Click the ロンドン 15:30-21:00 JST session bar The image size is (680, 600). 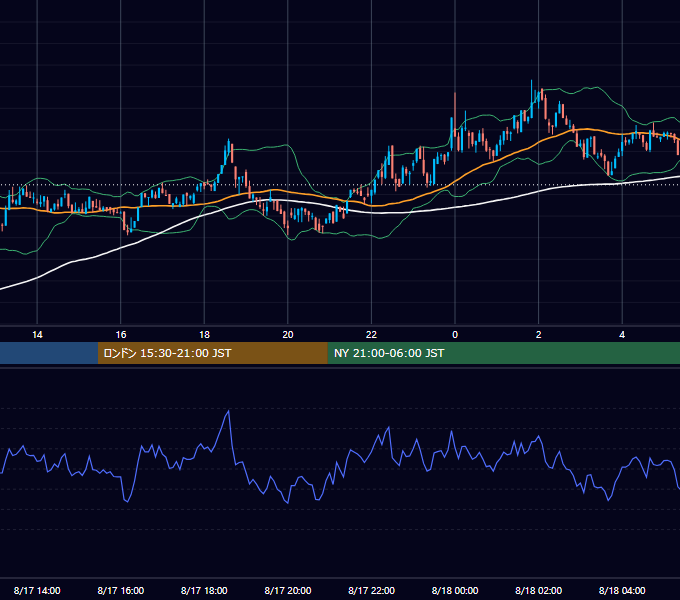pyautogui.click(x=212, y=353)
